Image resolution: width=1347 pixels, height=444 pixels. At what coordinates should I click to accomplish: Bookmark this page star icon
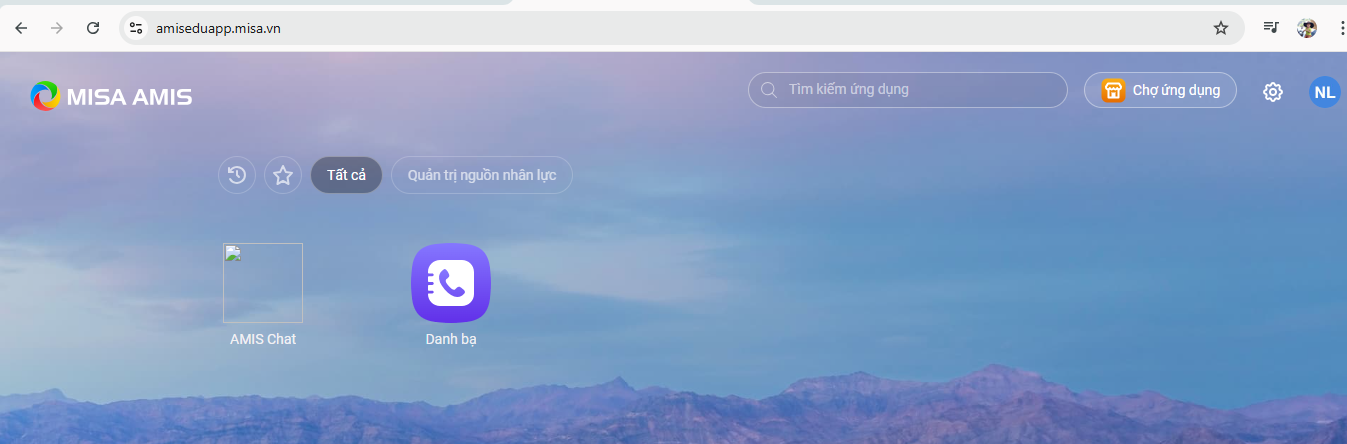(1221, 28)
